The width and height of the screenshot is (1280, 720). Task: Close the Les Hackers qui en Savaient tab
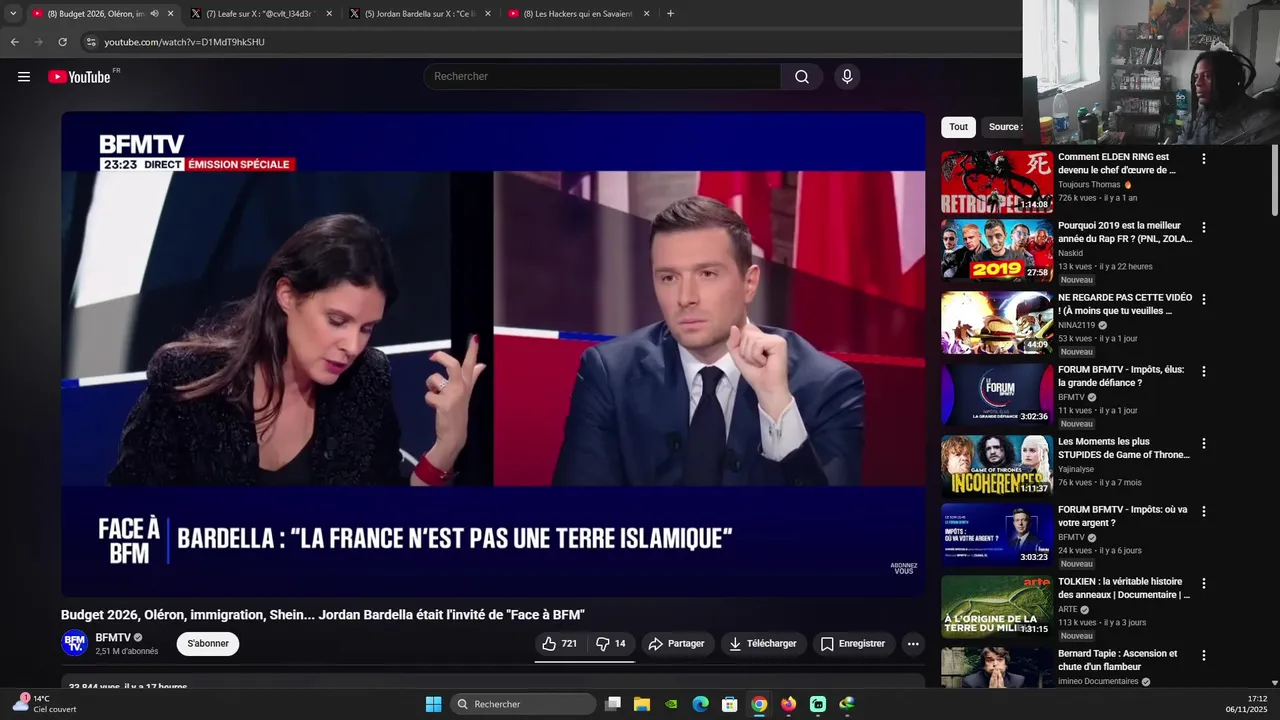tap(646, 14)
